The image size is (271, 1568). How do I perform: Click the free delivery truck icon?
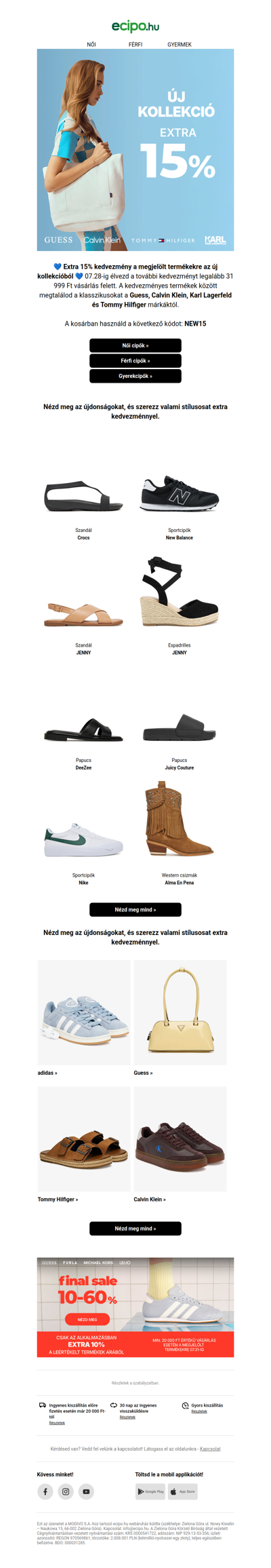point(43,1405)
